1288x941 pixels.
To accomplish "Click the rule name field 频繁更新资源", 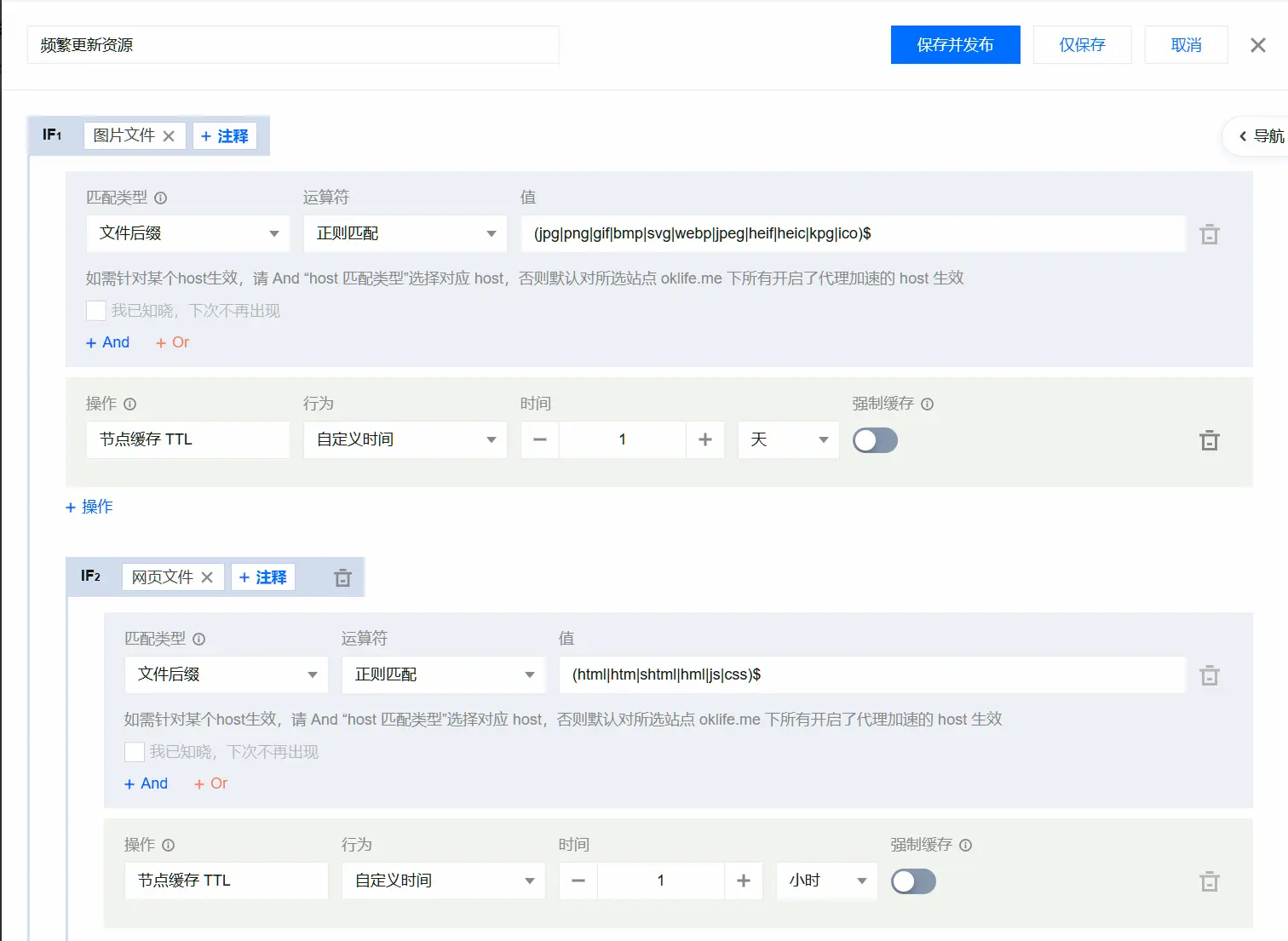I will 292,45.
